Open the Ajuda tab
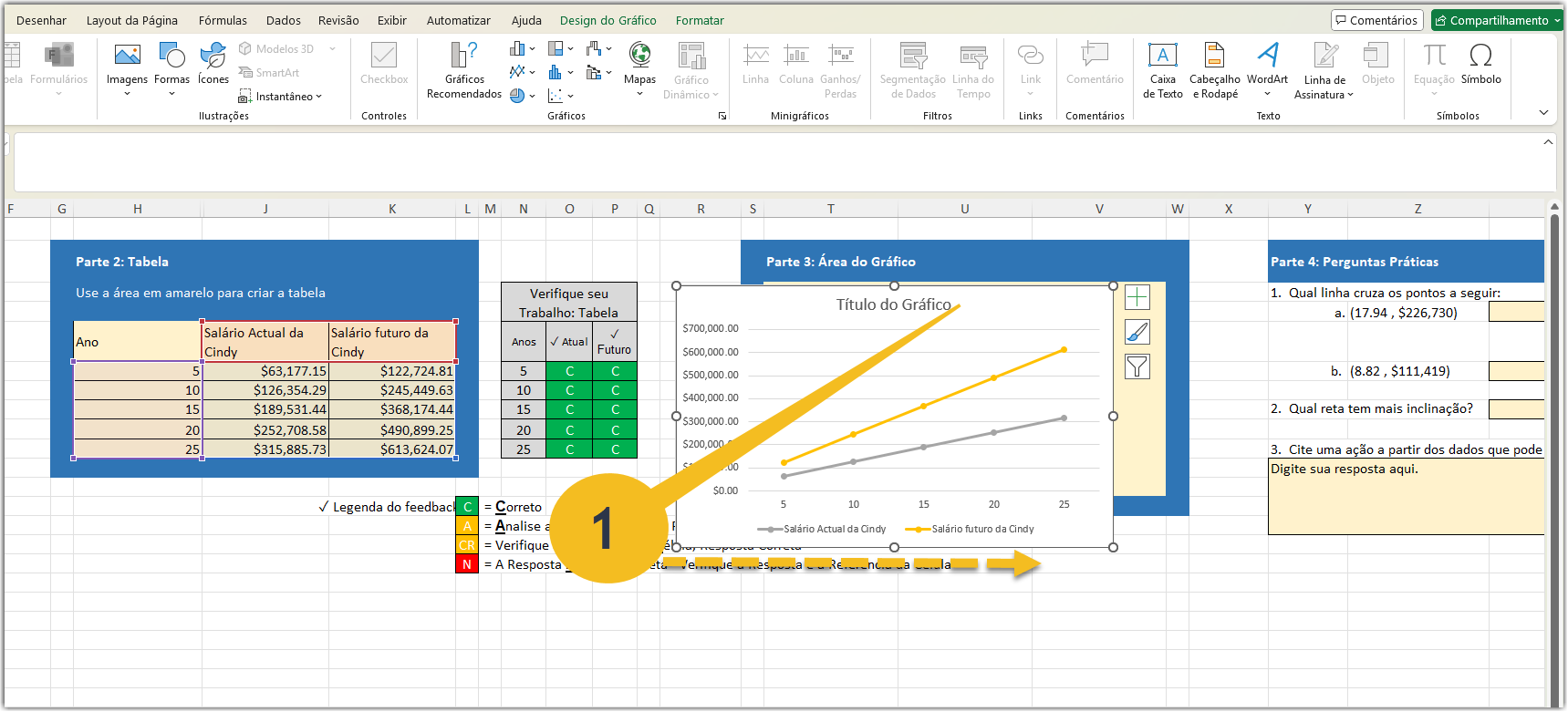This screenshot has height=712, width=1568. click(x=526, y=20)
